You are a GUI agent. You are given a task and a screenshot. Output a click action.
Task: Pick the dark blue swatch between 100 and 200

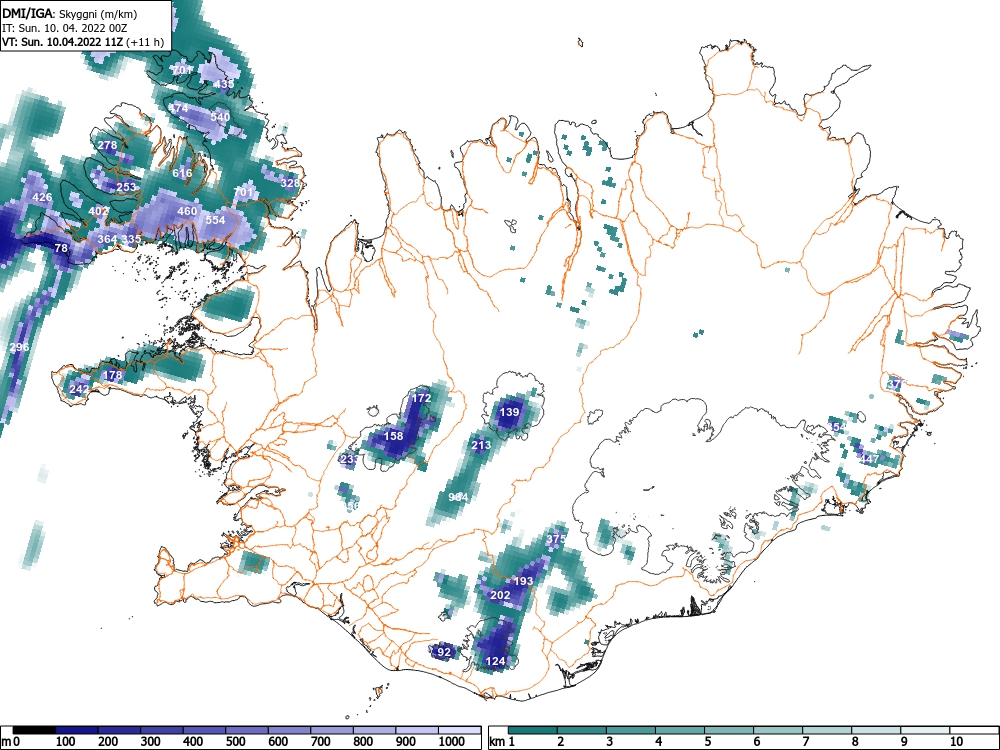[x=77, y=730]
